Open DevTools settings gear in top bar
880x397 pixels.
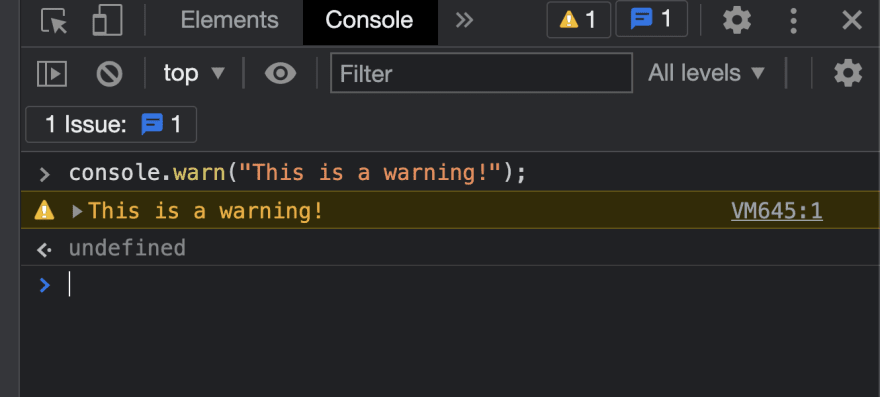(x=737, y=21)
